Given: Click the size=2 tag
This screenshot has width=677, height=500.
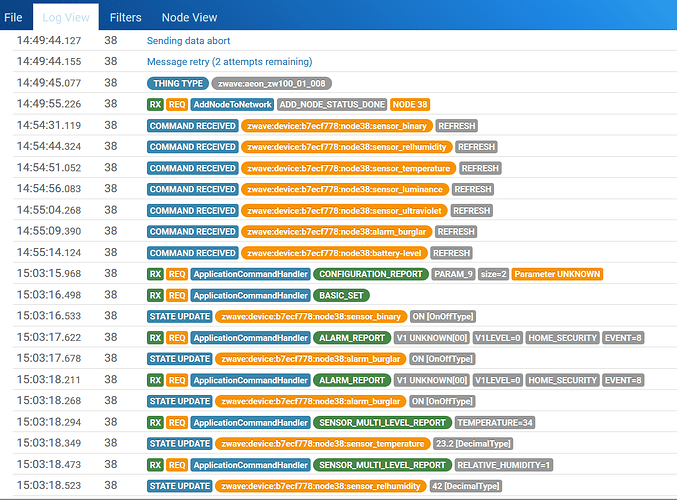Looking at the screenshot, I should [x=494, y=274].
